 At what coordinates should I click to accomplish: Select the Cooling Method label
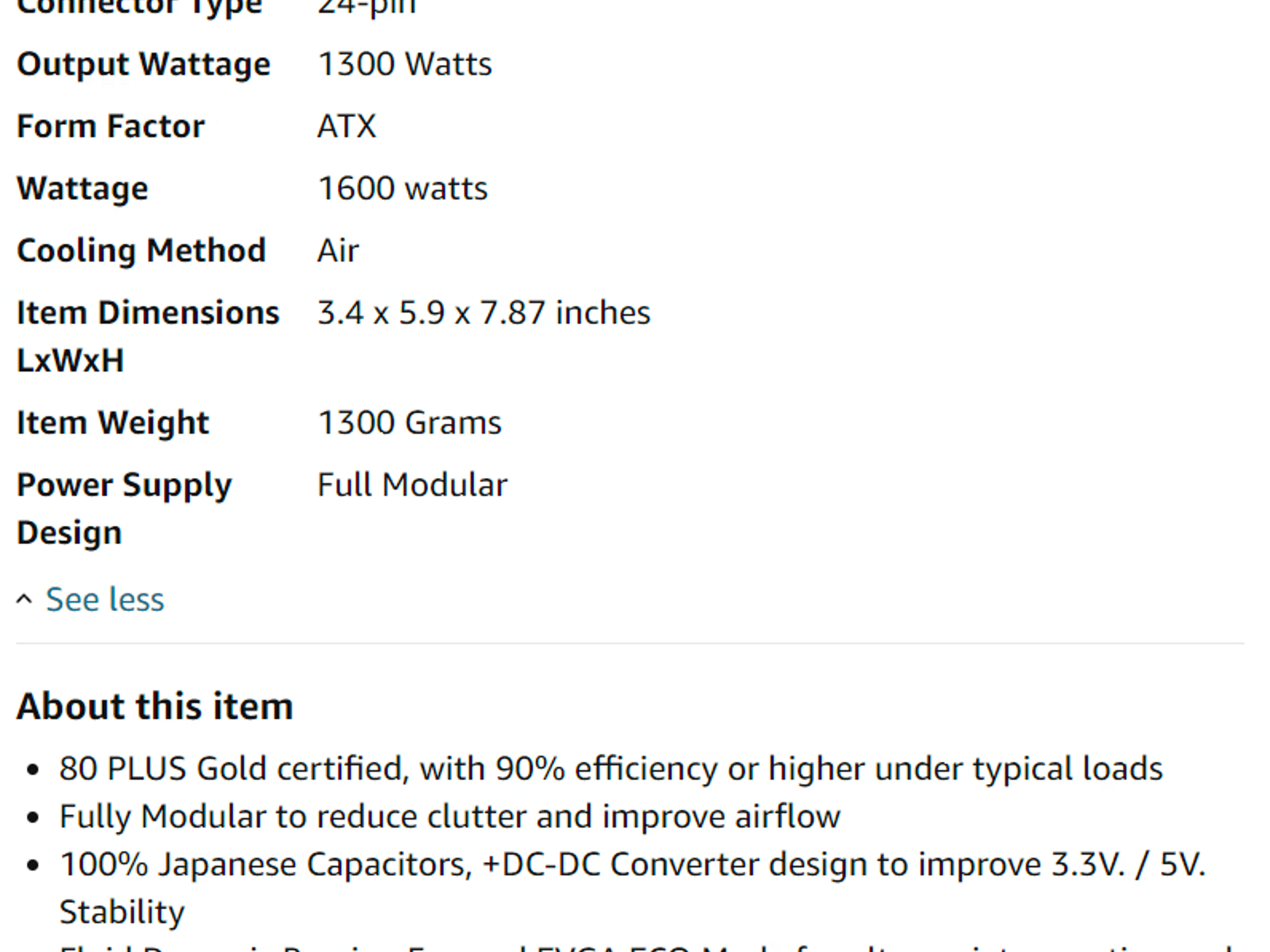141,251
